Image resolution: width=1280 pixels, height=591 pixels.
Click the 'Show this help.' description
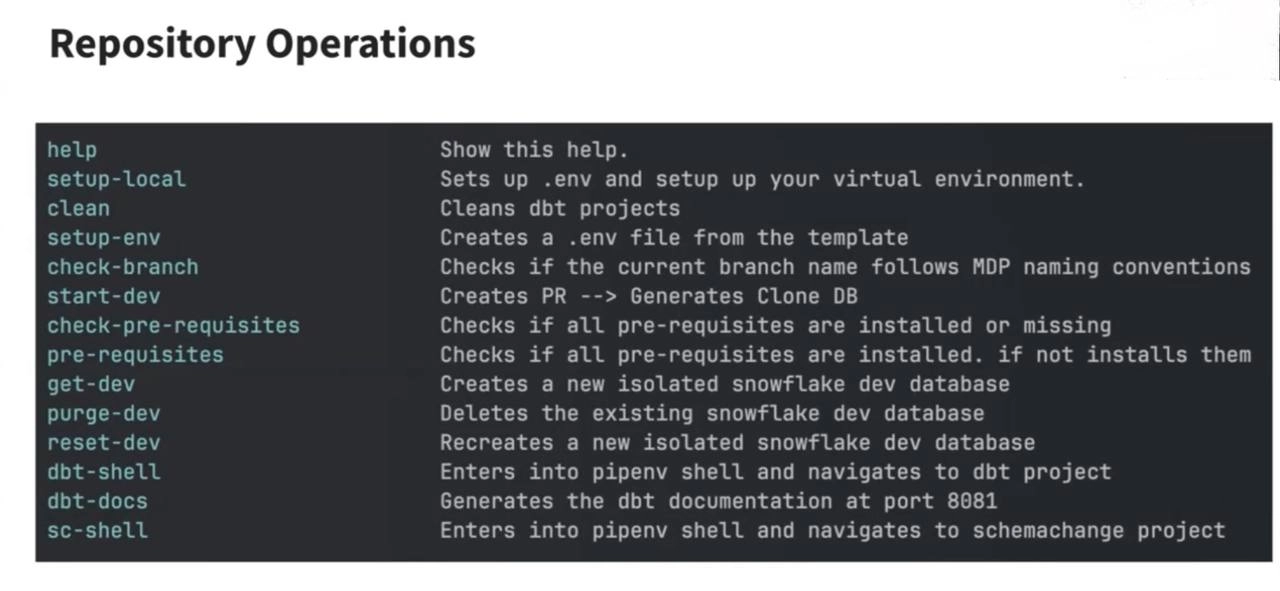pyautogui.click(x=534, y=150)
